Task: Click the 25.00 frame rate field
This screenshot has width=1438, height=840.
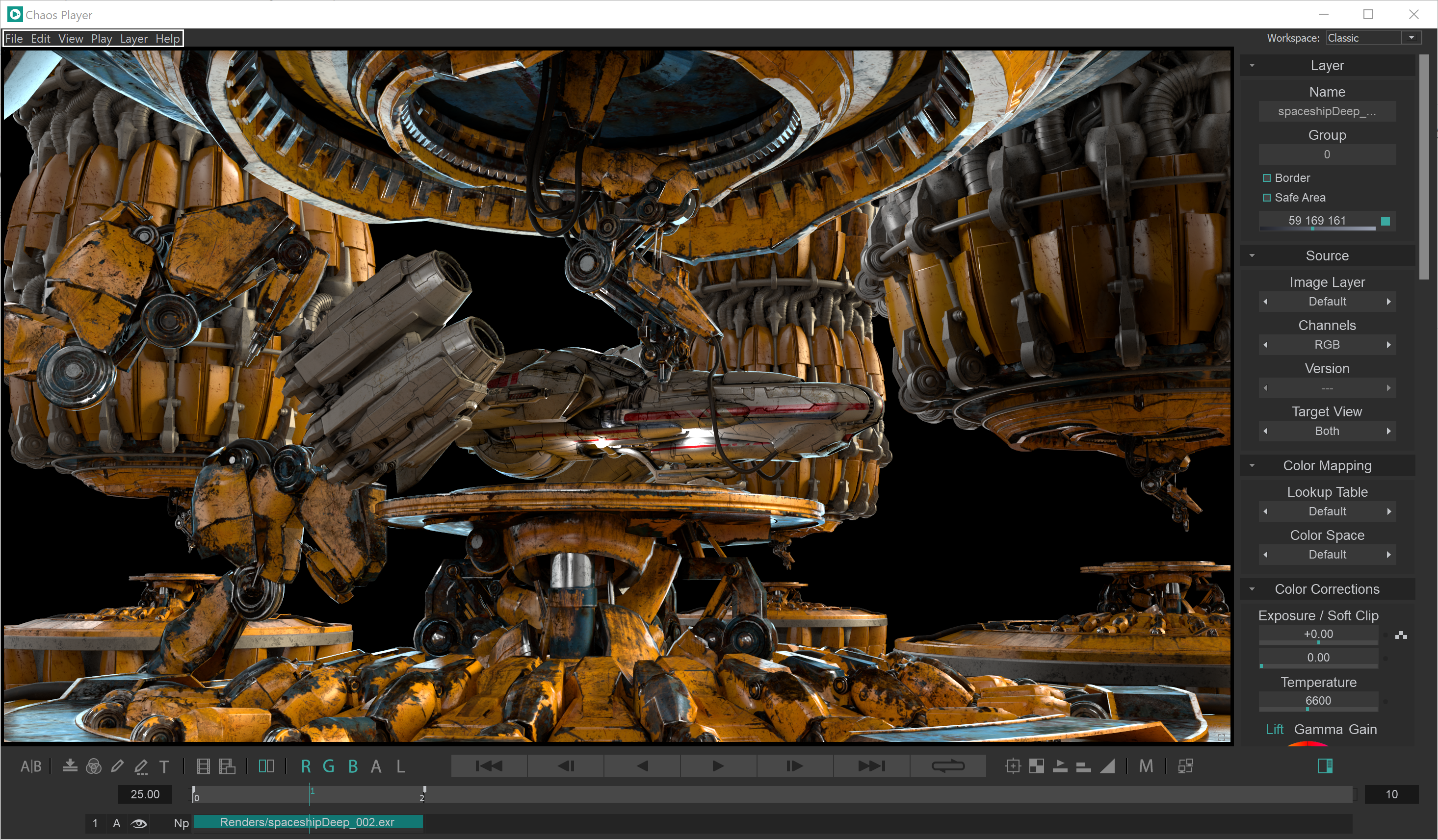Action: click(145, 794)
